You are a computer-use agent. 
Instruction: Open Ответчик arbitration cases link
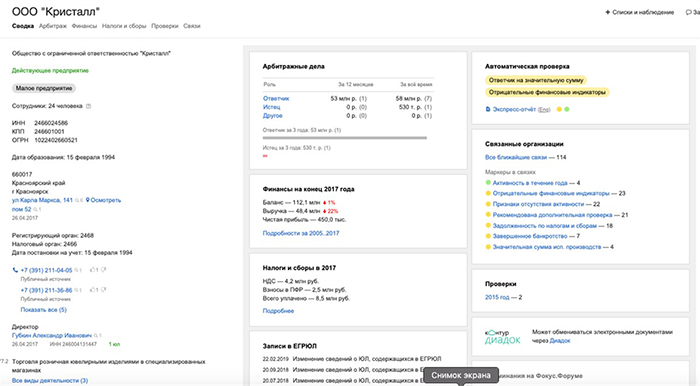[276, 98]
